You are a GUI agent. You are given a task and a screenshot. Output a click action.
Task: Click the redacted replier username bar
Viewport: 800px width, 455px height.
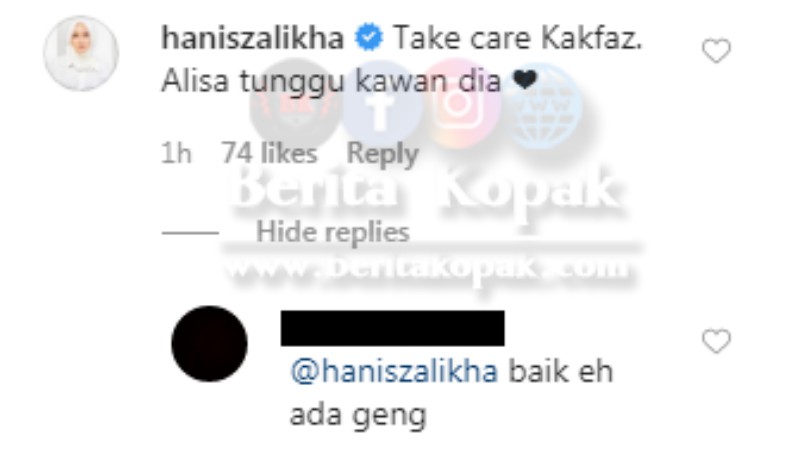[392, 328]
